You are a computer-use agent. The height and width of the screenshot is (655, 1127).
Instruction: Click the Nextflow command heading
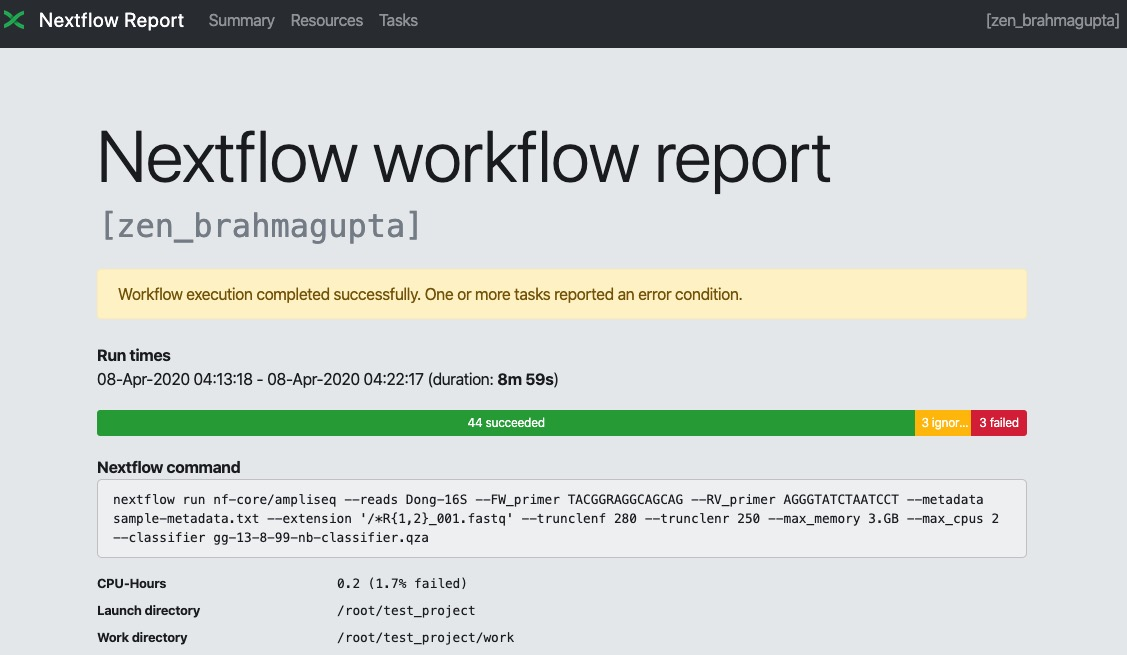click(x=169, y=467)
